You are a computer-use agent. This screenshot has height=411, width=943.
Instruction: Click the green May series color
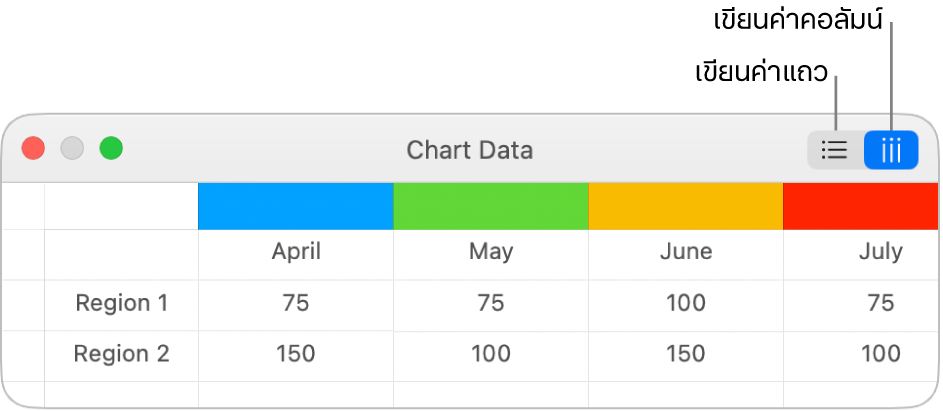tap(490, 206)
